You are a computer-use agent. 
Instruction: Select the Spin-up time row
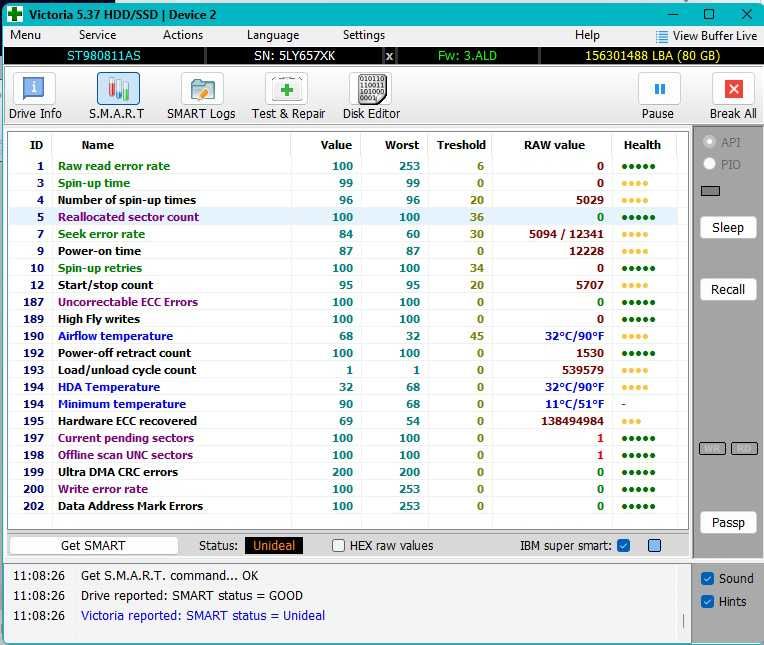click(343, 183)
